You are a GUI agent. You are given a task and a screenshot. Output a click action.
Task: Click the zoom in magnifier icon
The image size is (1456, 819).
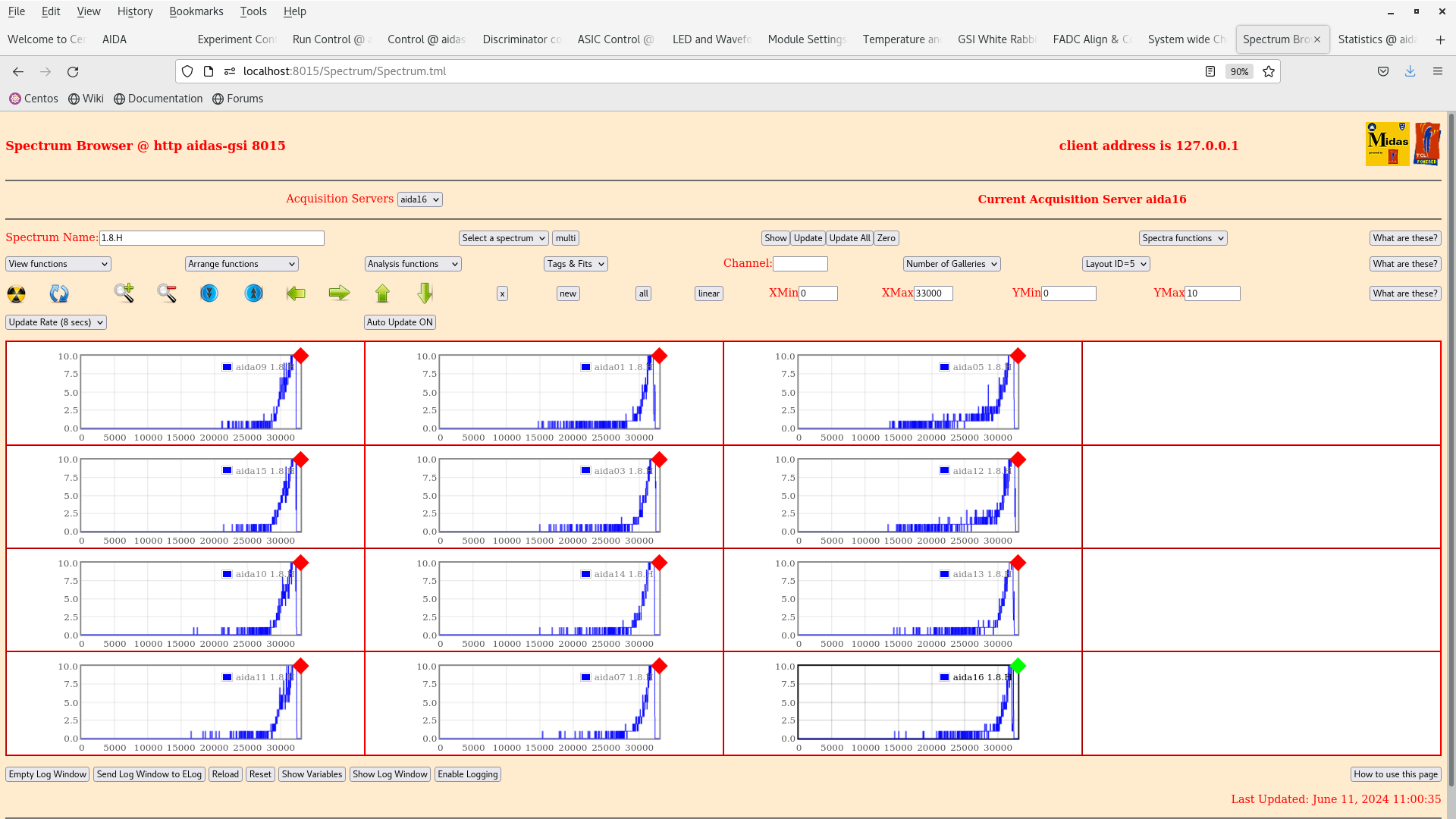click(x=124, y=293)
